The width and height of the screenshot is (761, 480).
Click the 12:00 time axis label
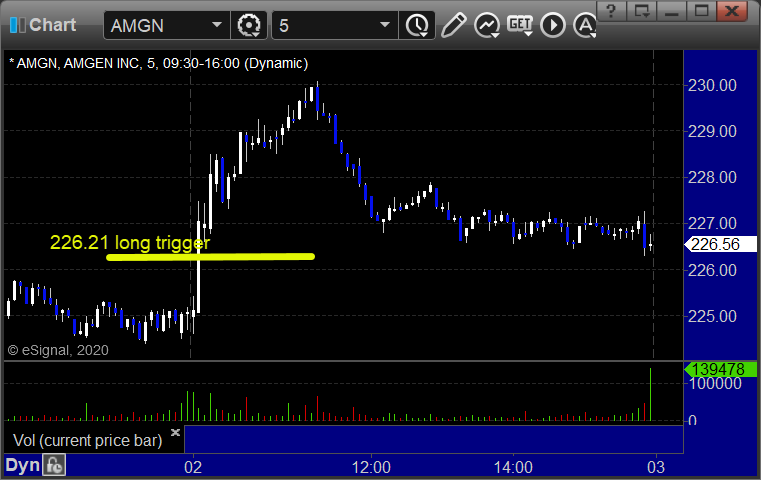(371, 467)
